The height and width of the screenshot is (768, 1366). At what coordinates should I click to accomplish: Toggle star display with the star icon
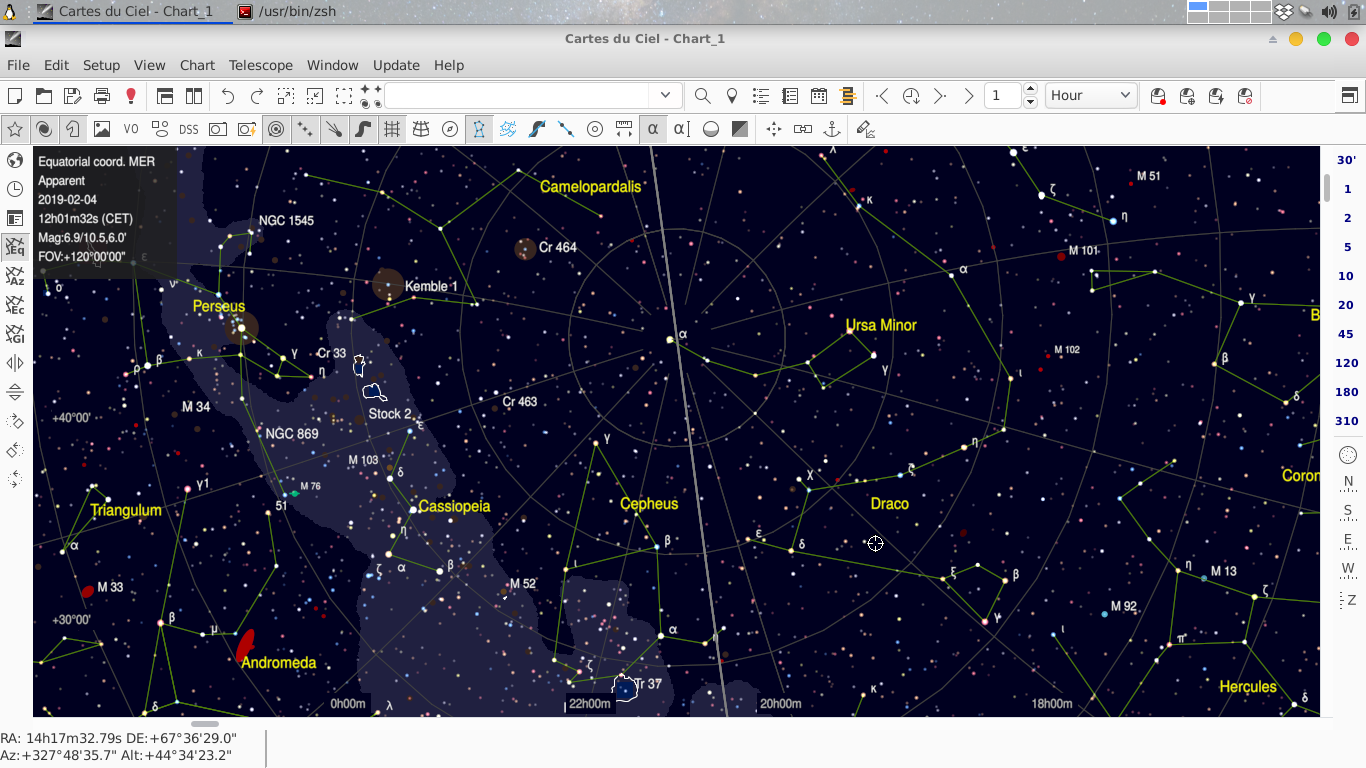click(15, 129)
